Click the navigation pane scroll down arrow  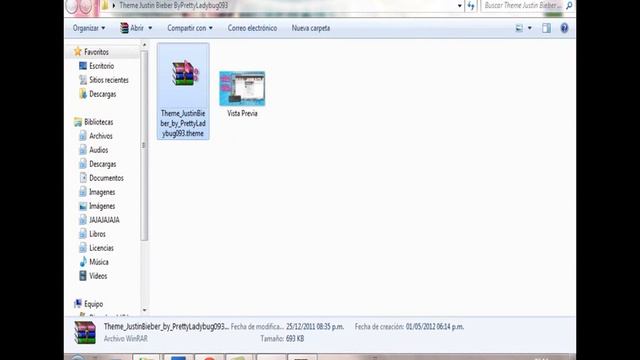point(144,311)
